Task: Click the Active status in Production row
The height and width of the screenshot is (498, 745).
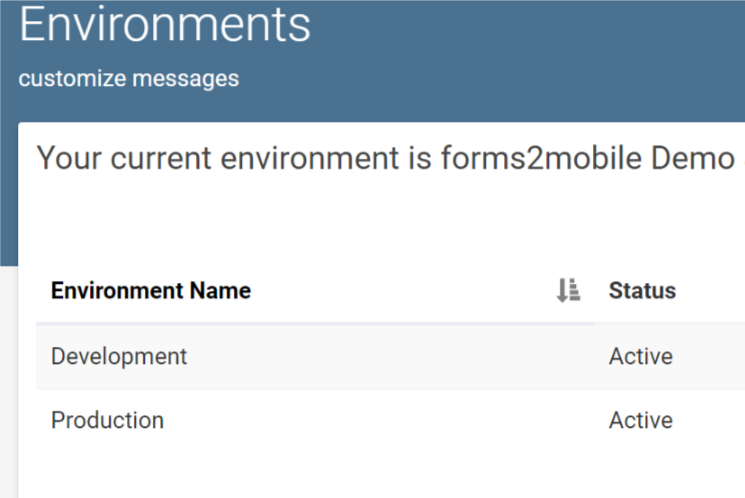Action: click(x=640, y=420)
